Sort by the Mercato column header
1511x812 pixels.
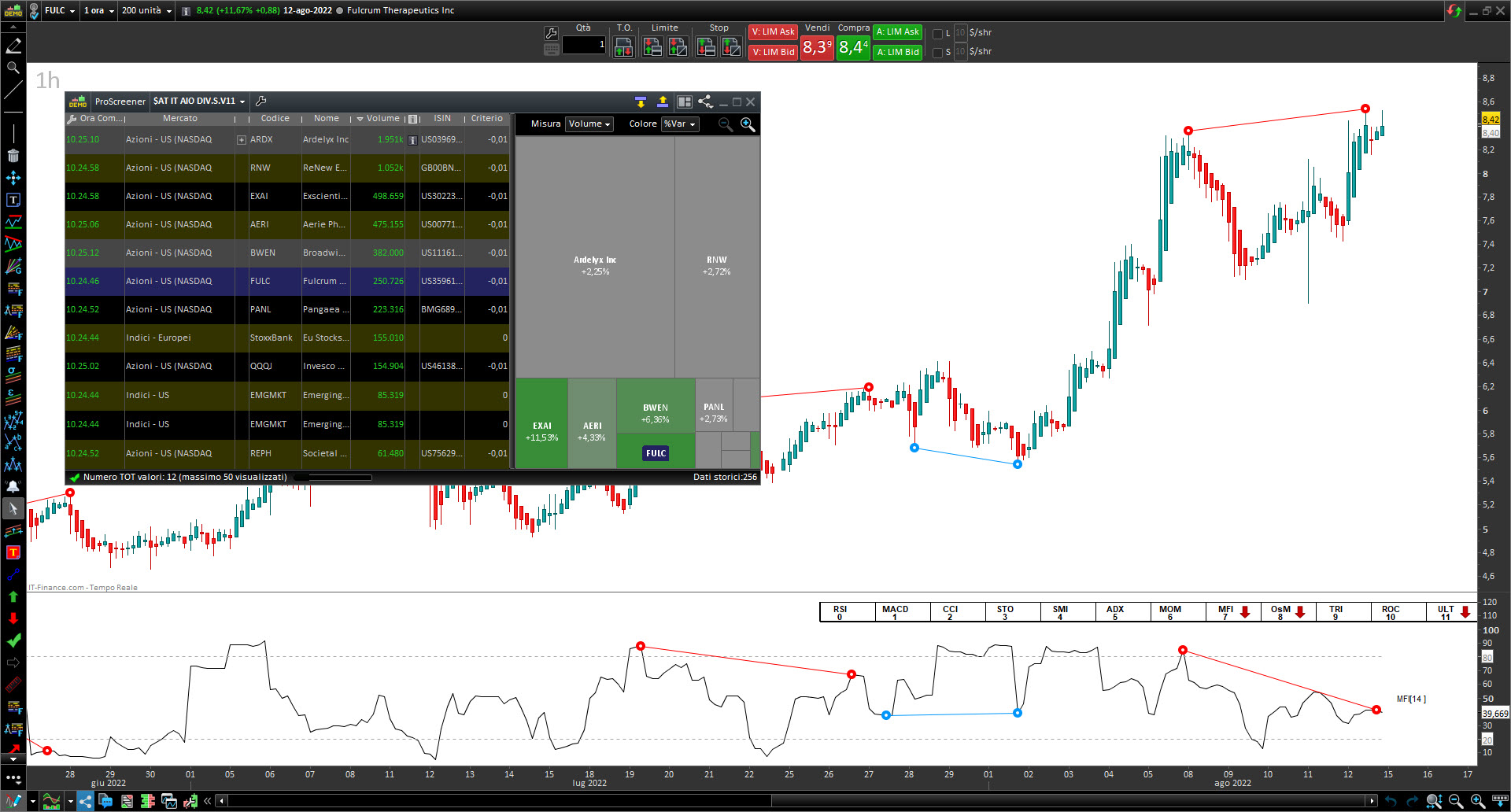[x=180, y=119]
